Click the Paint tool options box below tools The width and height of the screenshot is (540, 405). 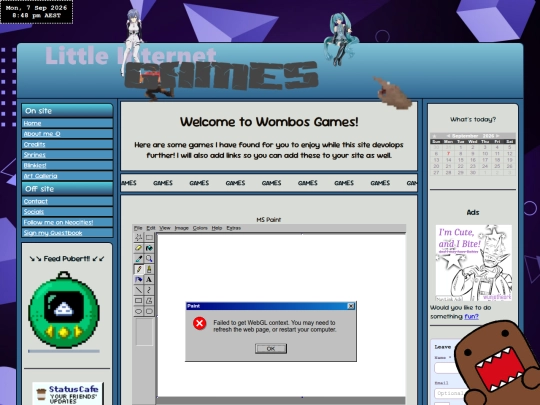[144, 332]
